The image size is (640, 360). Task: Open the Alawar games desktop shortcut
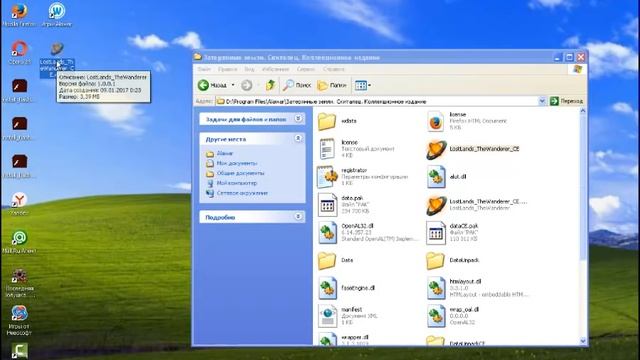pyautogui.click(x=57, y=15)
